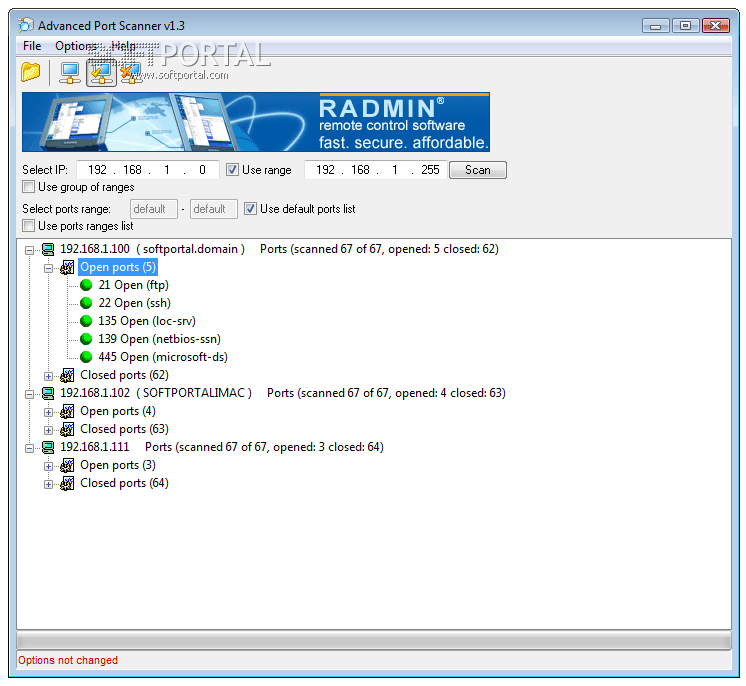Expand the Closed ports (64) node

49,484
